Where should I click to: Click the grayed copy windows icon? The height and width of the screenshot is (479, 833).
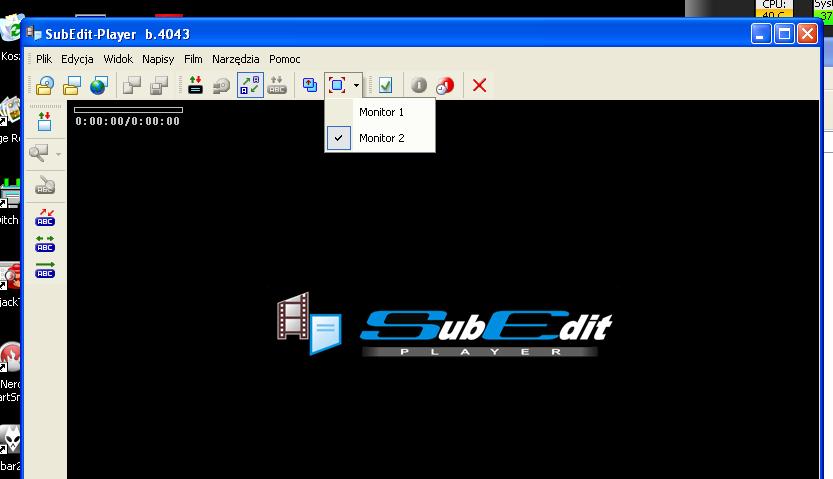coord(132,85)
